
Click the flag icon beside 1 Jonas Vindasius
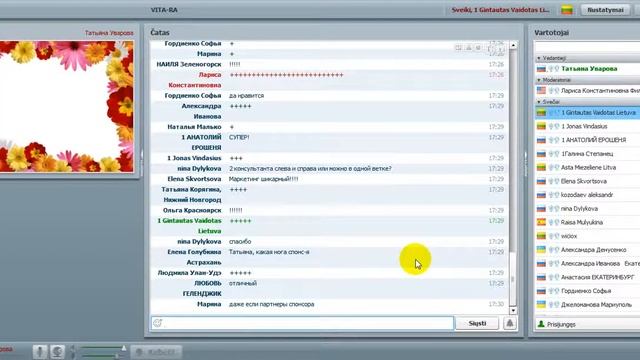pyautogui.click(x=541, y=126)
